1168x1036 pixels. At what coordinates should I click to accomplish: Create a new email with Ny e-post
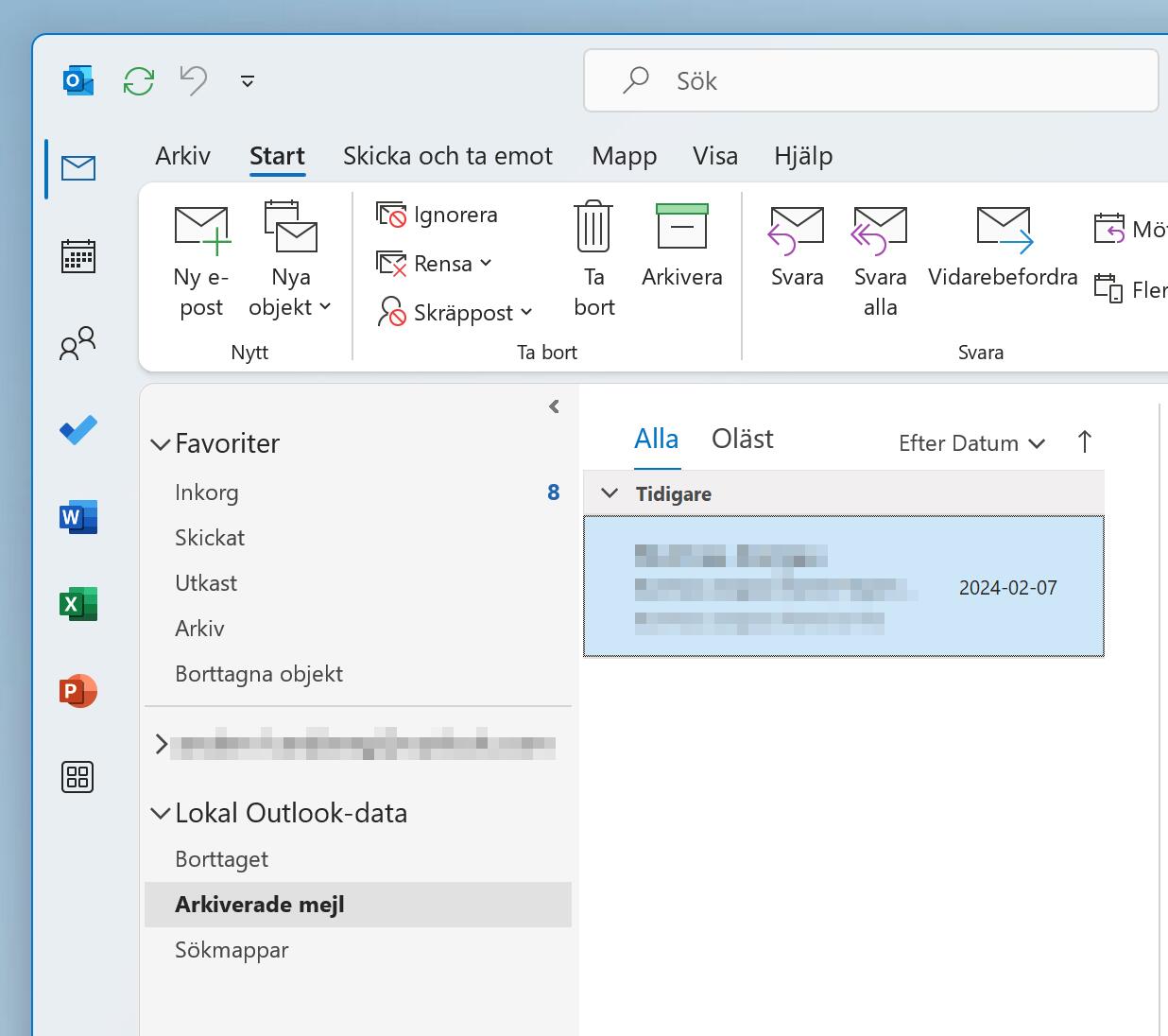click(201, 255)
